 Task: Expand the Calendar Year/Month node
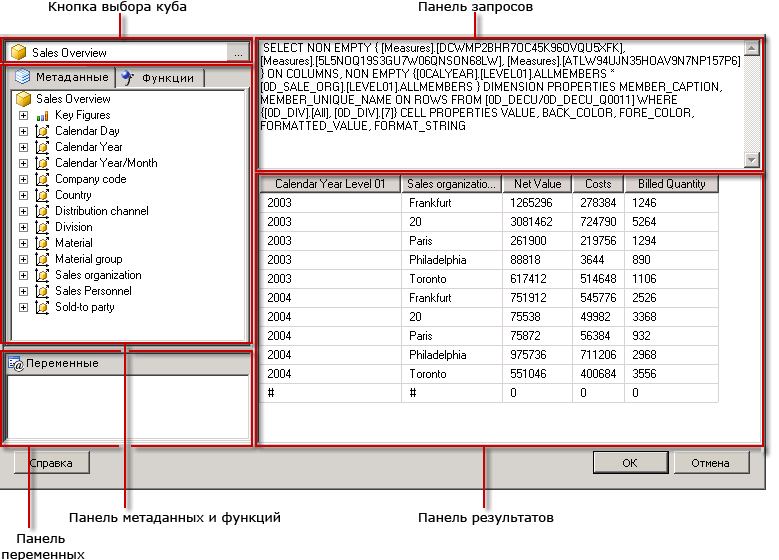click(23, 163)
